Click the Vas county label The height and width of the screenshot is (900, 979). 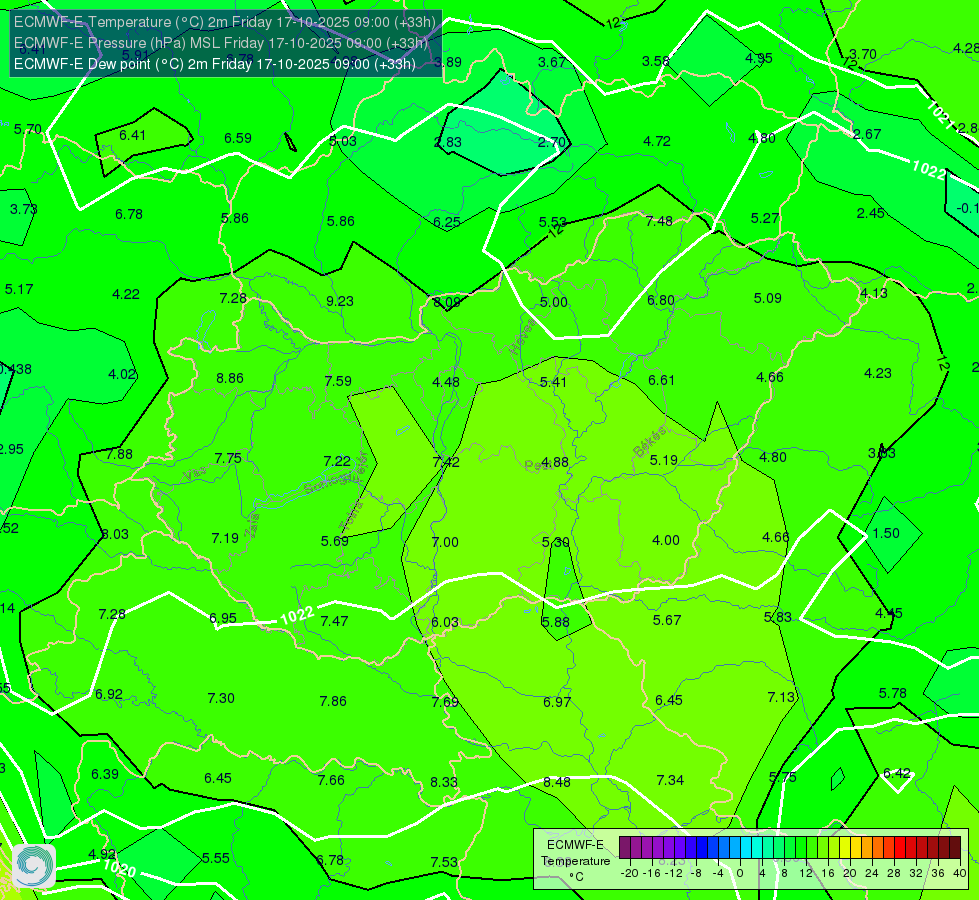[195, 475]
